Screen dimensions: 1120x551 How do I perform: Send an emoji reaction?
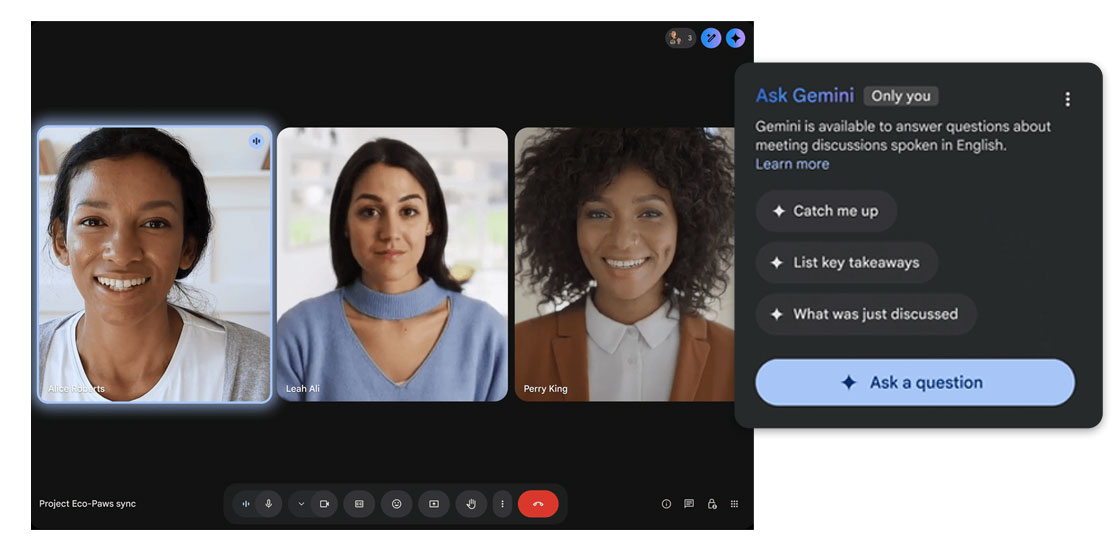(396, 504)
